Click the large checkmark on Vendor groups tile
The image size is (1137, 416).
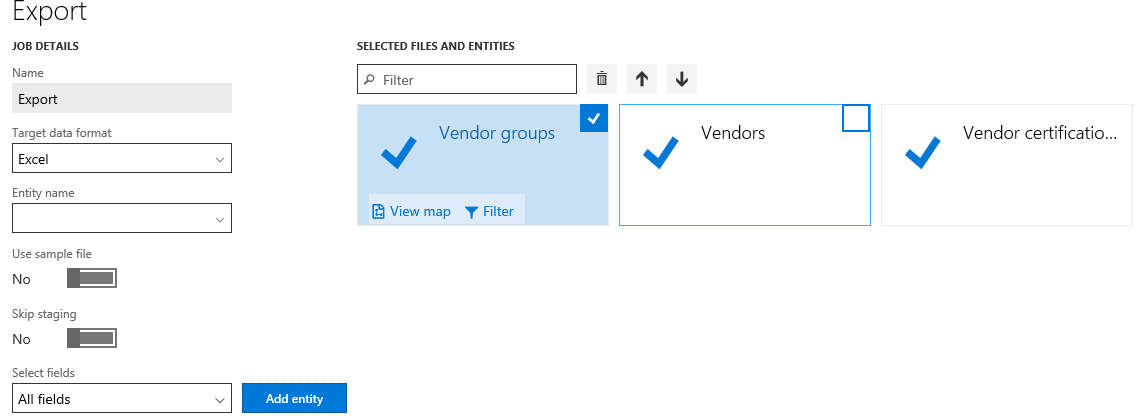click(399, 152)
